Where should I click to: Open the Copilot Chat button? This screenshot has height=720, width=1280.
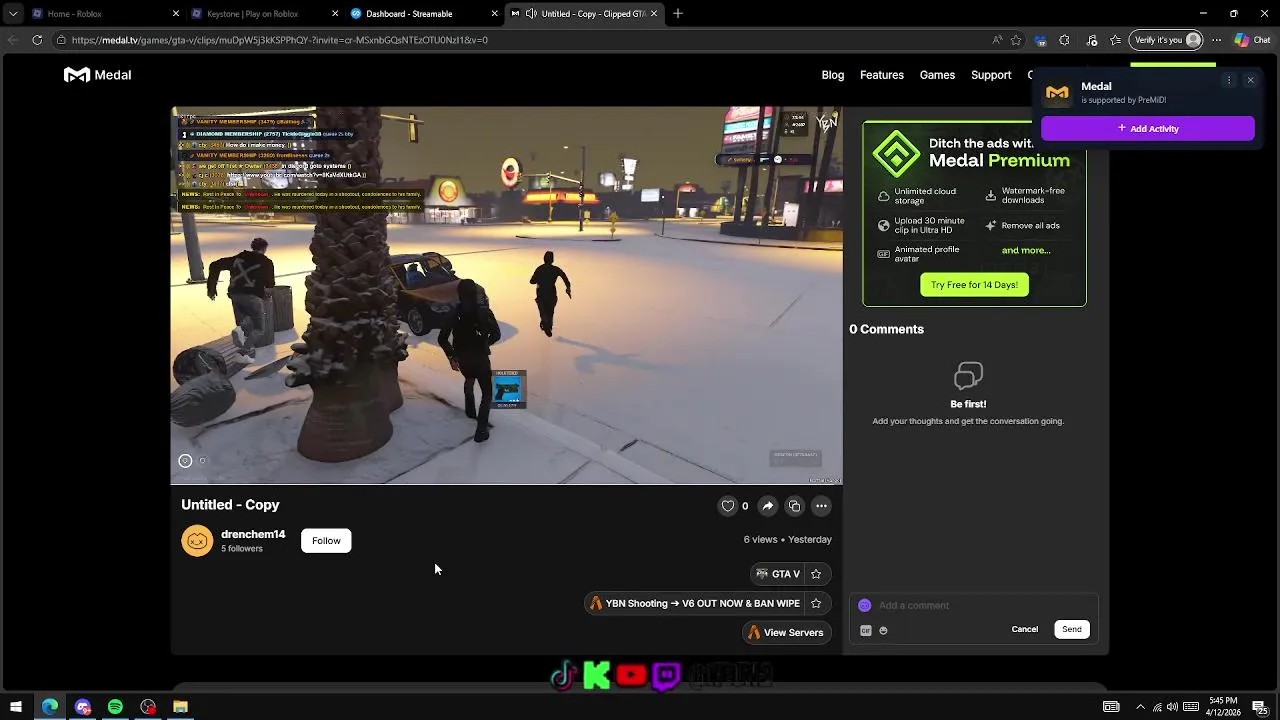point(1253,40)
